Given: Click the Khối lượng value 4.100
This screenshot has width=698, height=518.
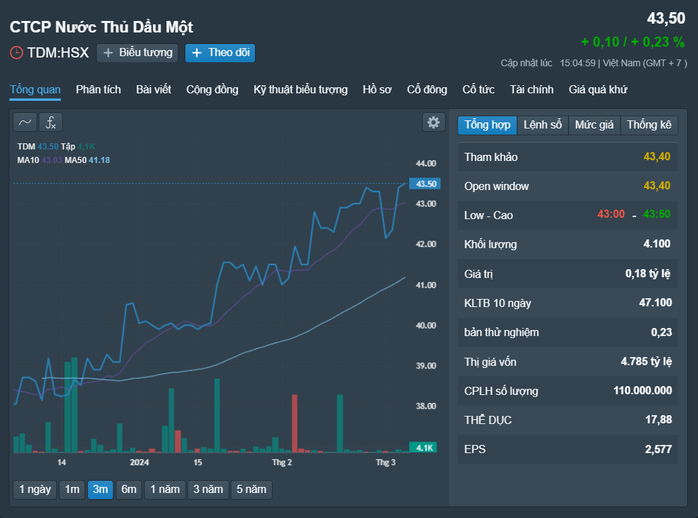Looking at the screenshot, I should point(657,244).
